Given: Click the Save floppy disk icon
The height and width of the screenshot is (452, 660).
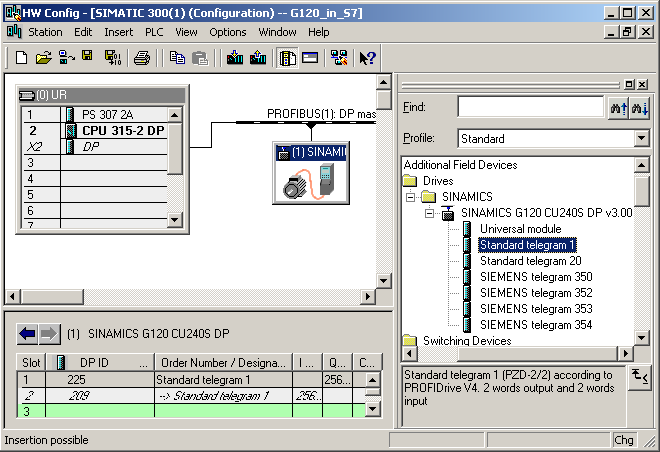Looking at the screenshot, I should coord(87,56).
